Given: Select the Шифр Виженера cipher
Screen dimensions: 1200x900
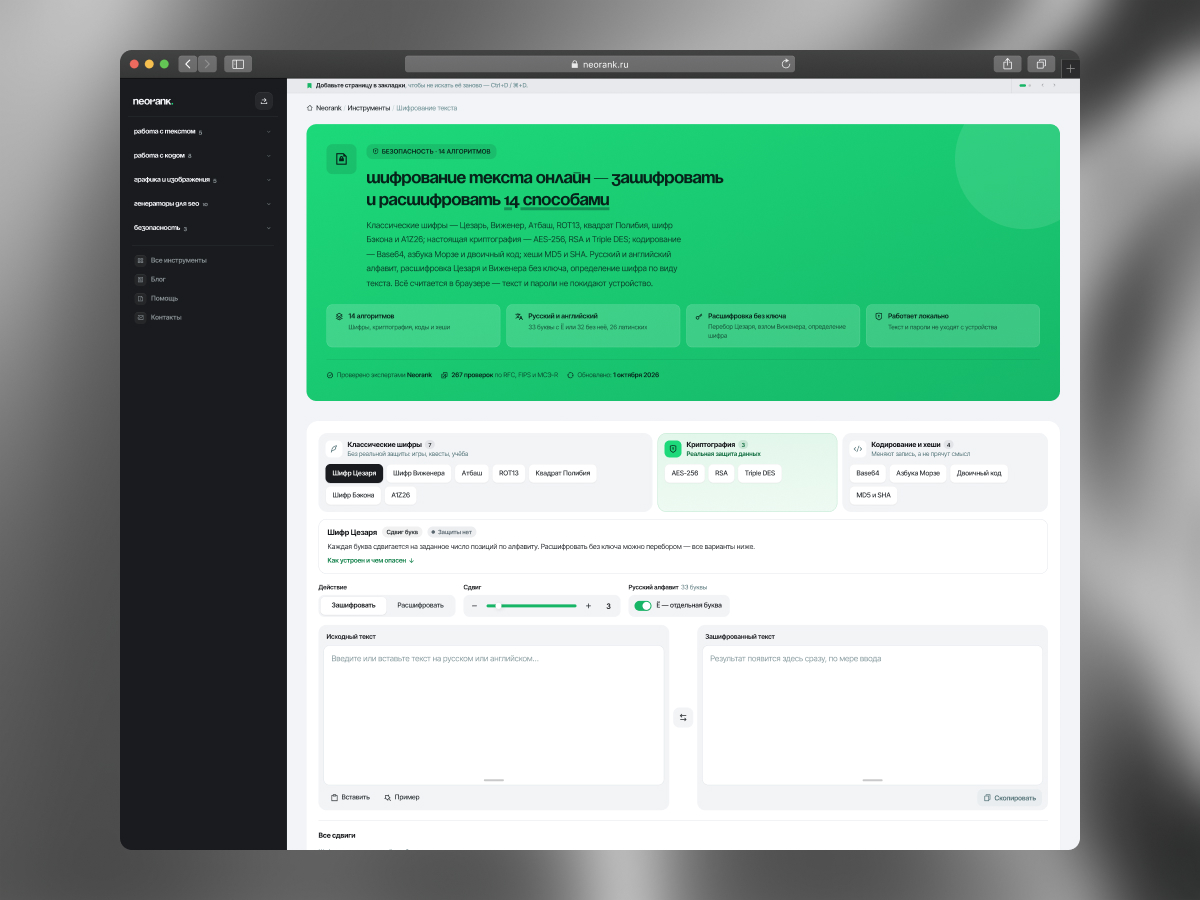Looking at the screenshot, I should coord(419,473).
